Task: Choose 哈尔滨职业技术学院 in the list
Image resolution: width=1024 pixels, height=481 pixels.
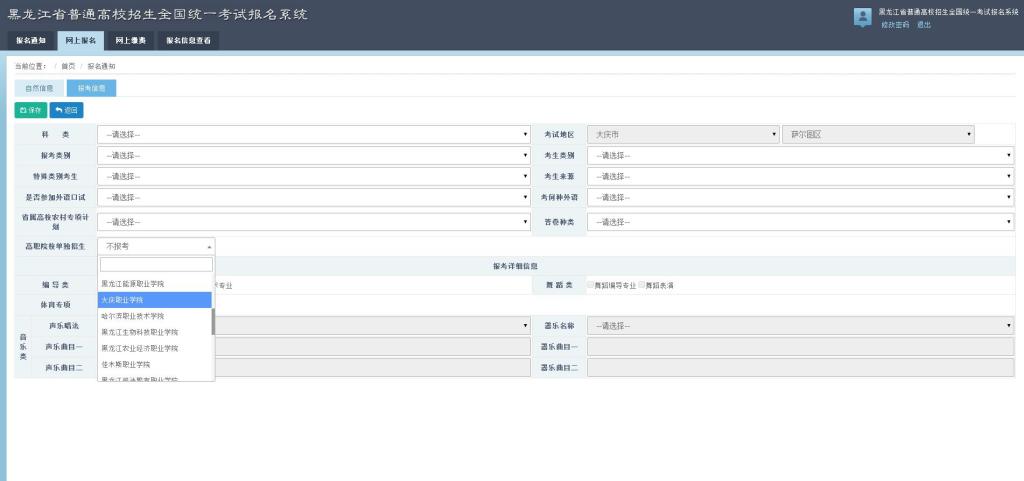Action: pyautogui.click(x=155, y=316)
